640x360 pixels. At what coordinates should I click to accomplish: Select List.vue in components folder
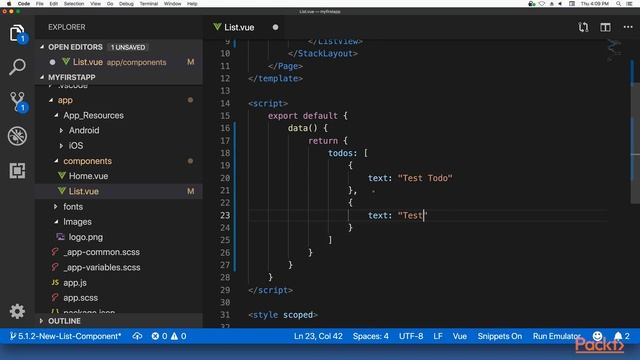(x=119, y=191)
